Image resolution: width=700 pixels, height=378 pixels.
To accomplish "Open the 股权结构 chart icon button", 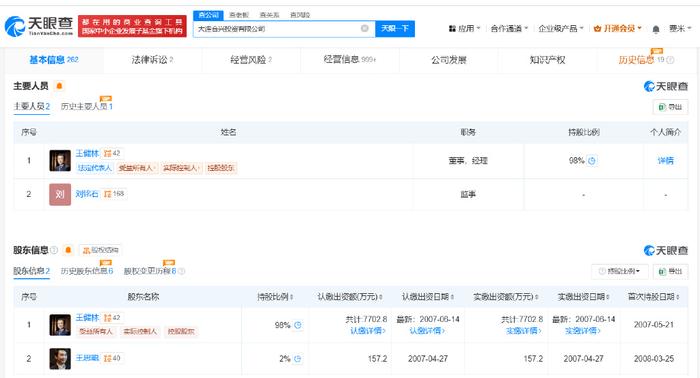I will click(x=101, y=250).
